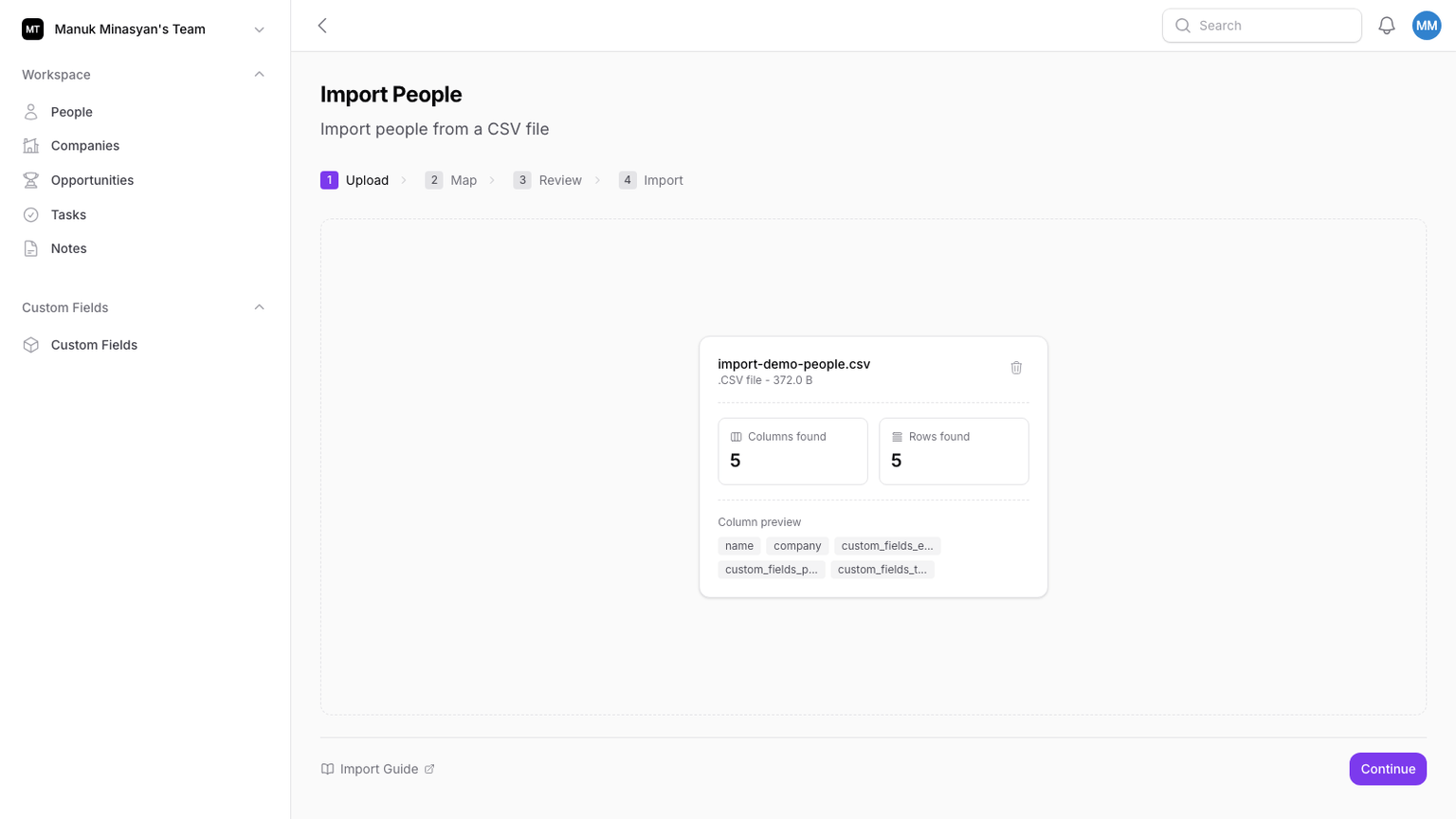1456x819 pixels.
Task: Open Notes in the sidebar
Action: coord(68,248)
